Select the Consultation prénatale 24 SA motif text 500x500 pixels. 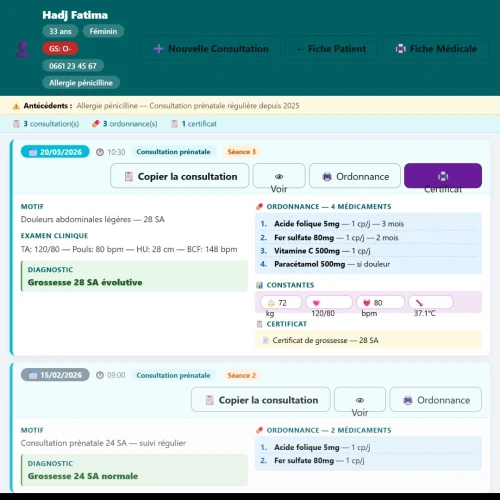[x=103, y=443]
